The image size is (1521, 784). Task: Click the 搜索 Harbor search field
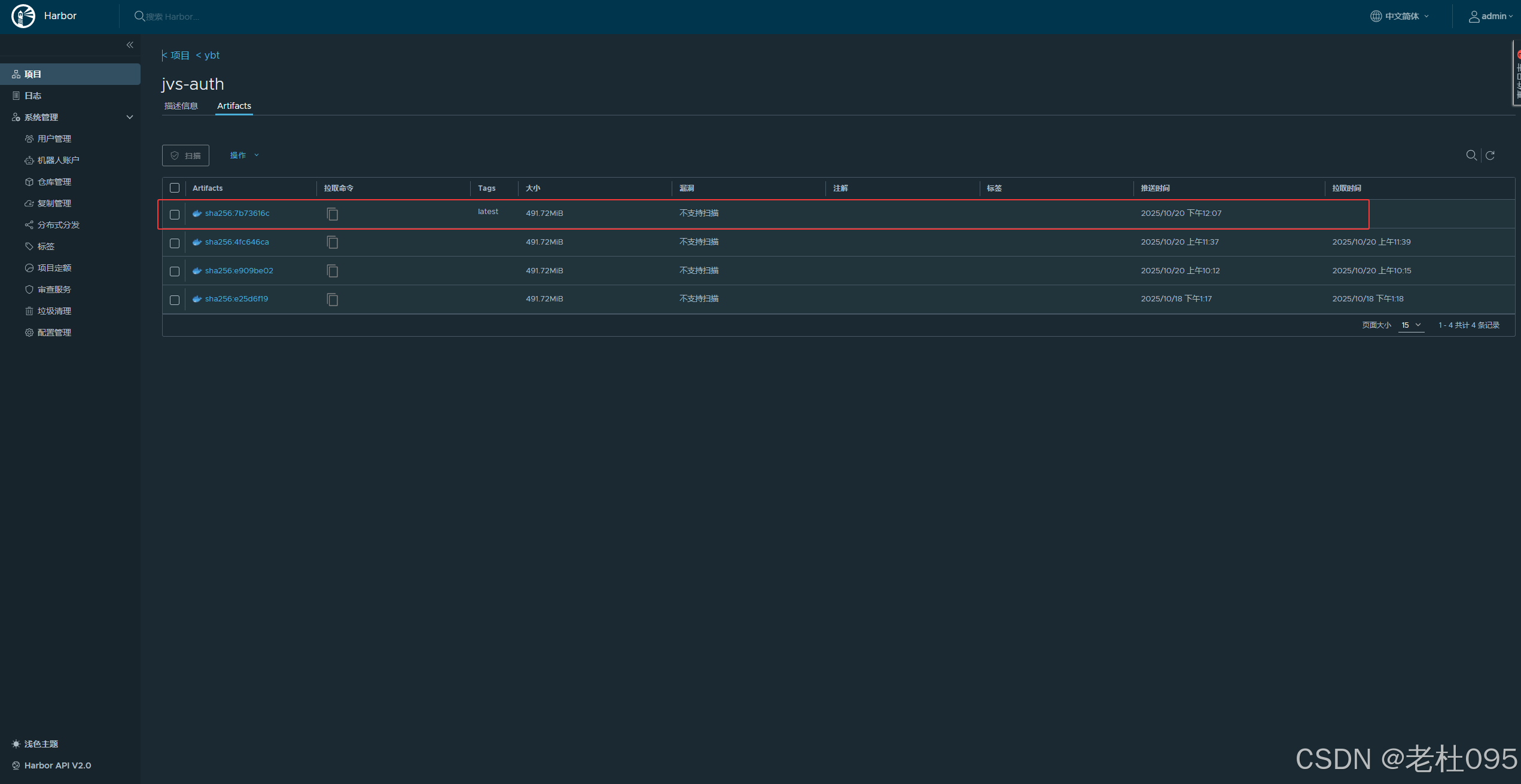click(x=173, y=17)
